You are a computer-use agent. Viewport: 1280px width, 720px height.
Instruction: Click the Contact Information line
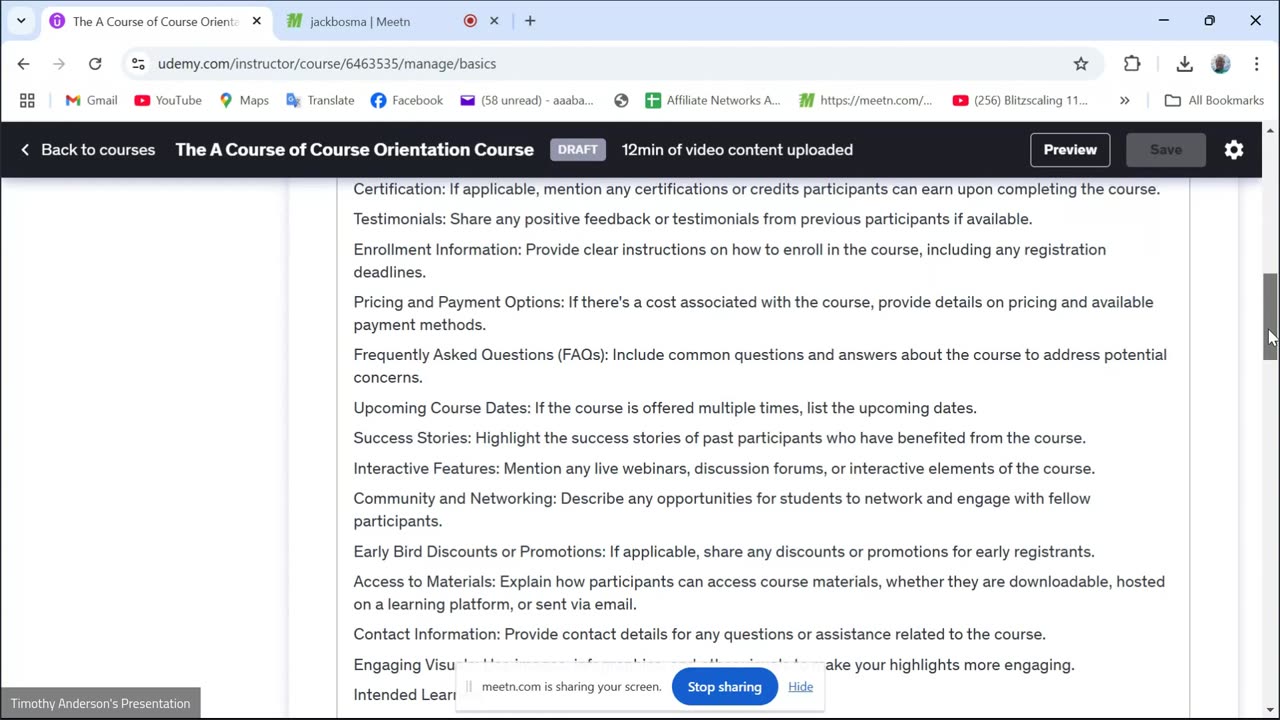click(699, 634)
